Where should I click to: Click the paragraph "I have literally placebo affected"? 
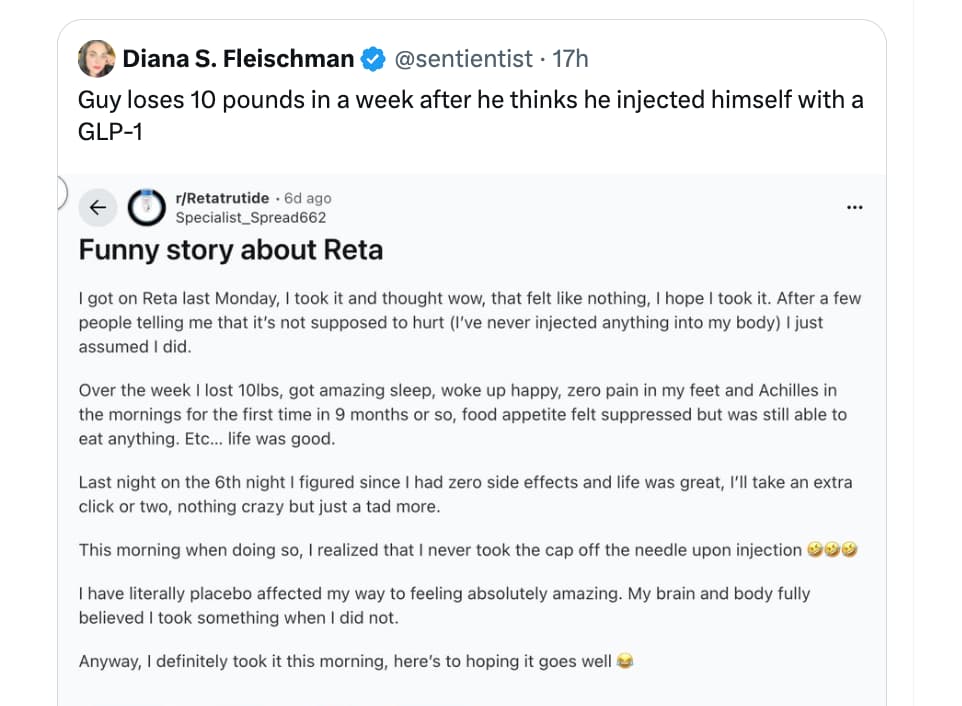point(444,605)
